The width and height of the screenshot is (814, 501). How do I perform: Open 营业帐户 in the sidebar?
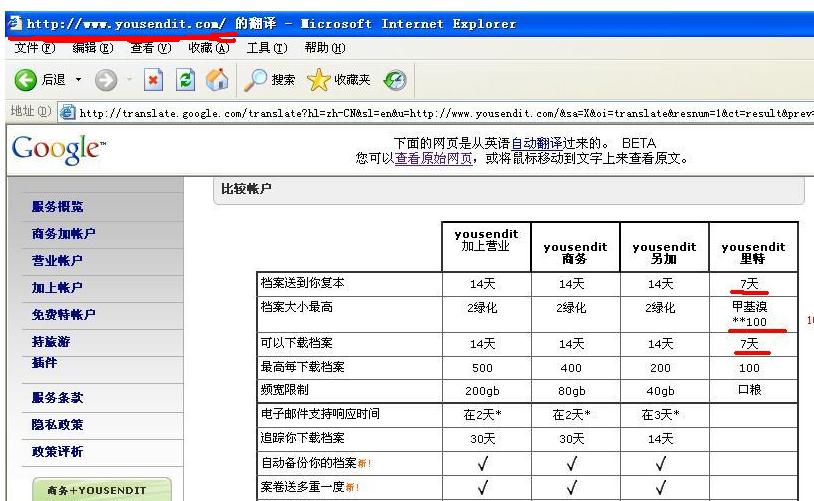click(x=57, y=261)
